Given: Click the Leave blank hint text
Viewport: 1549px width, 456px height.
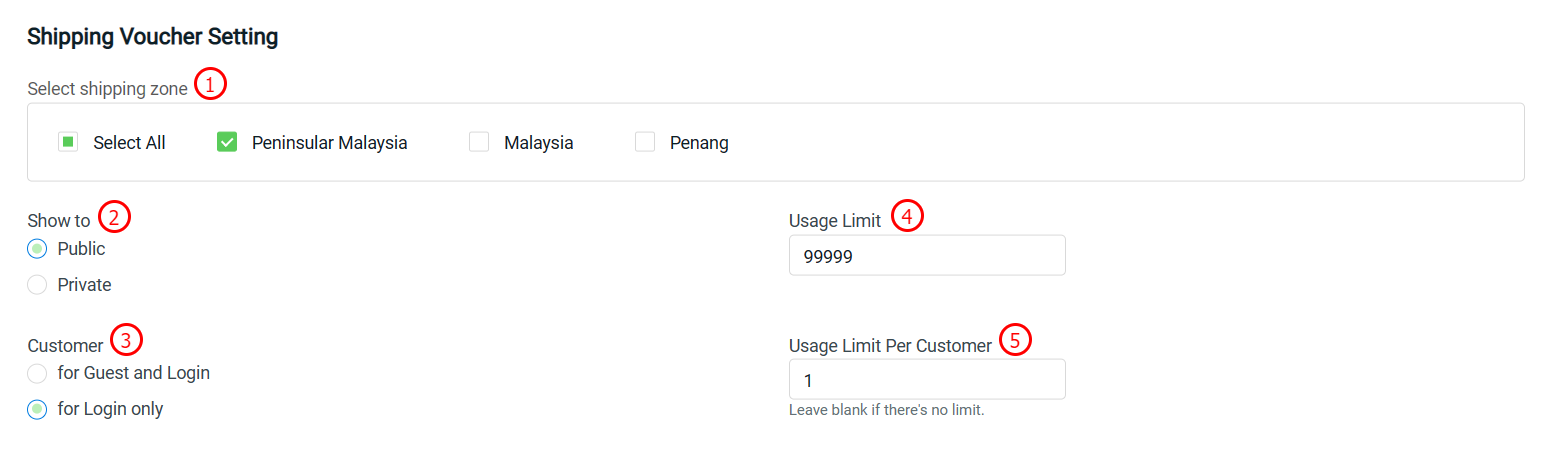Looking at the screenshot, I should coord(886,410).
